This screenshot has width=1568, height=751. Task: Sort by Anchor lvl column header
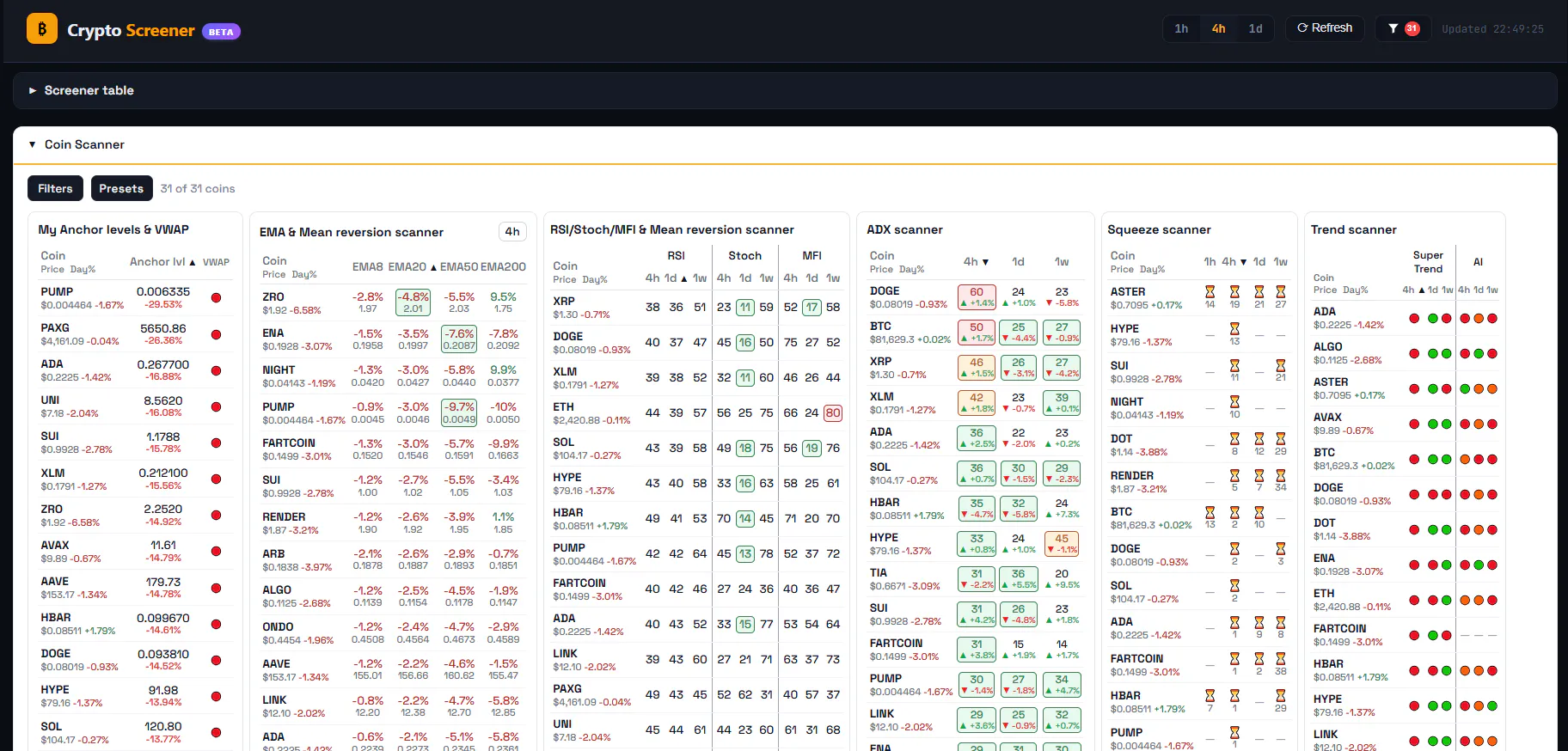click(162, 262)
